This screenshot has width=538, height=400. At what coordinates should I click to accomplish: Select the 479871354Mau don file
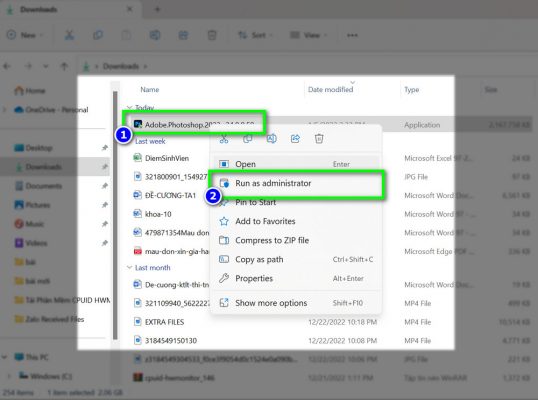171,233
